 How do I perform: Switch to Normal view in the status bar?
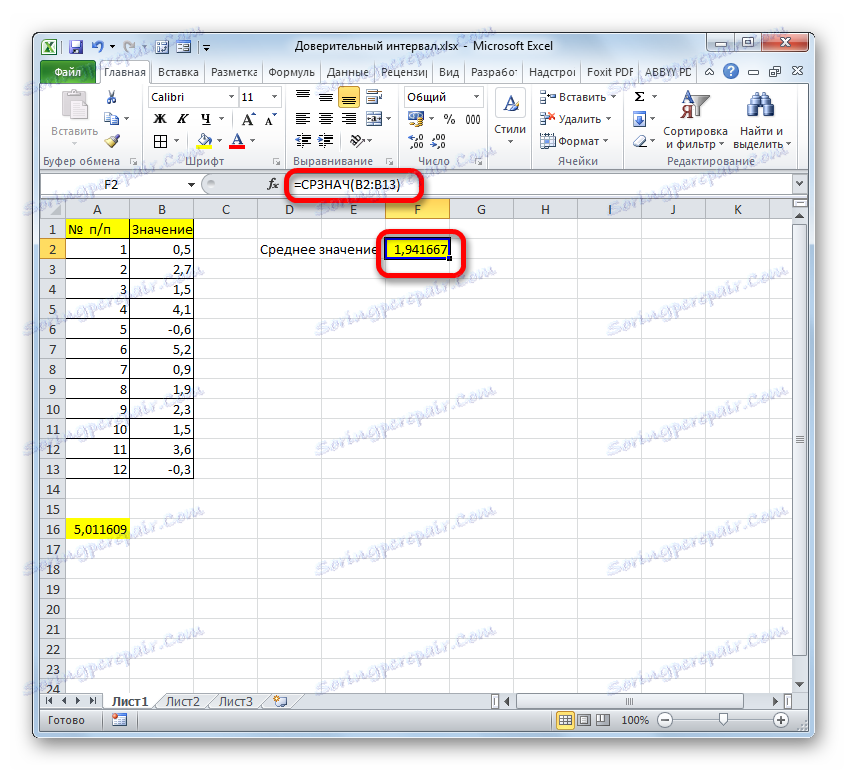point(565,720)
